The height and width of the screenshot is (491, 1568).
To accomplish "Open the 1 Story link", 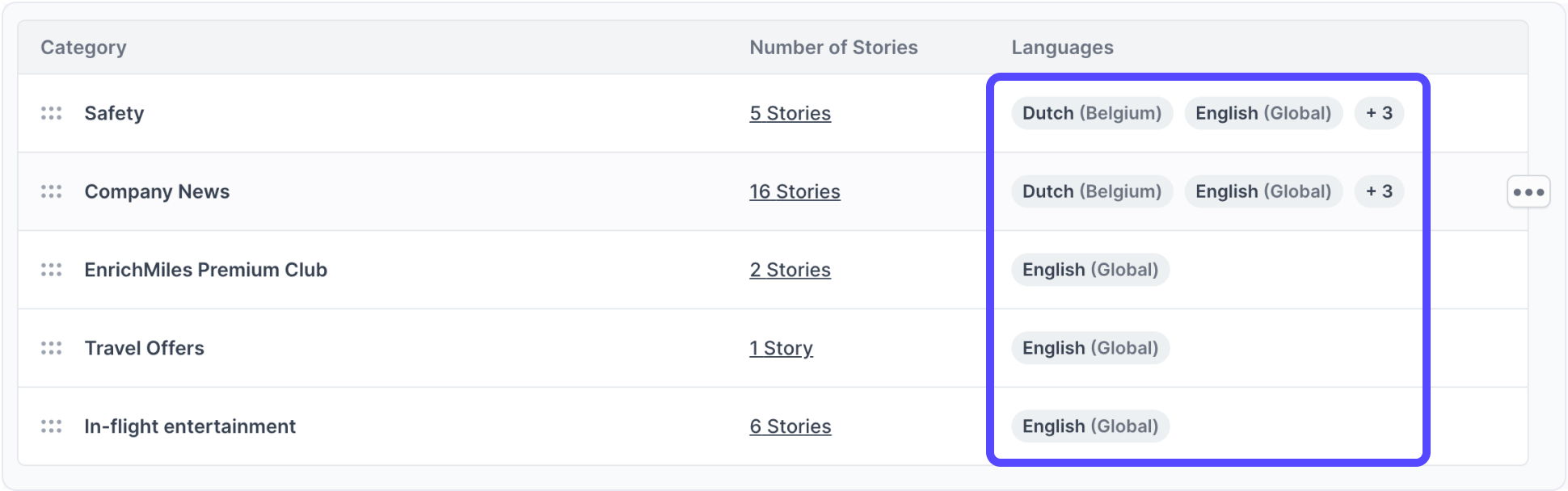I will (x=781, y=348).
